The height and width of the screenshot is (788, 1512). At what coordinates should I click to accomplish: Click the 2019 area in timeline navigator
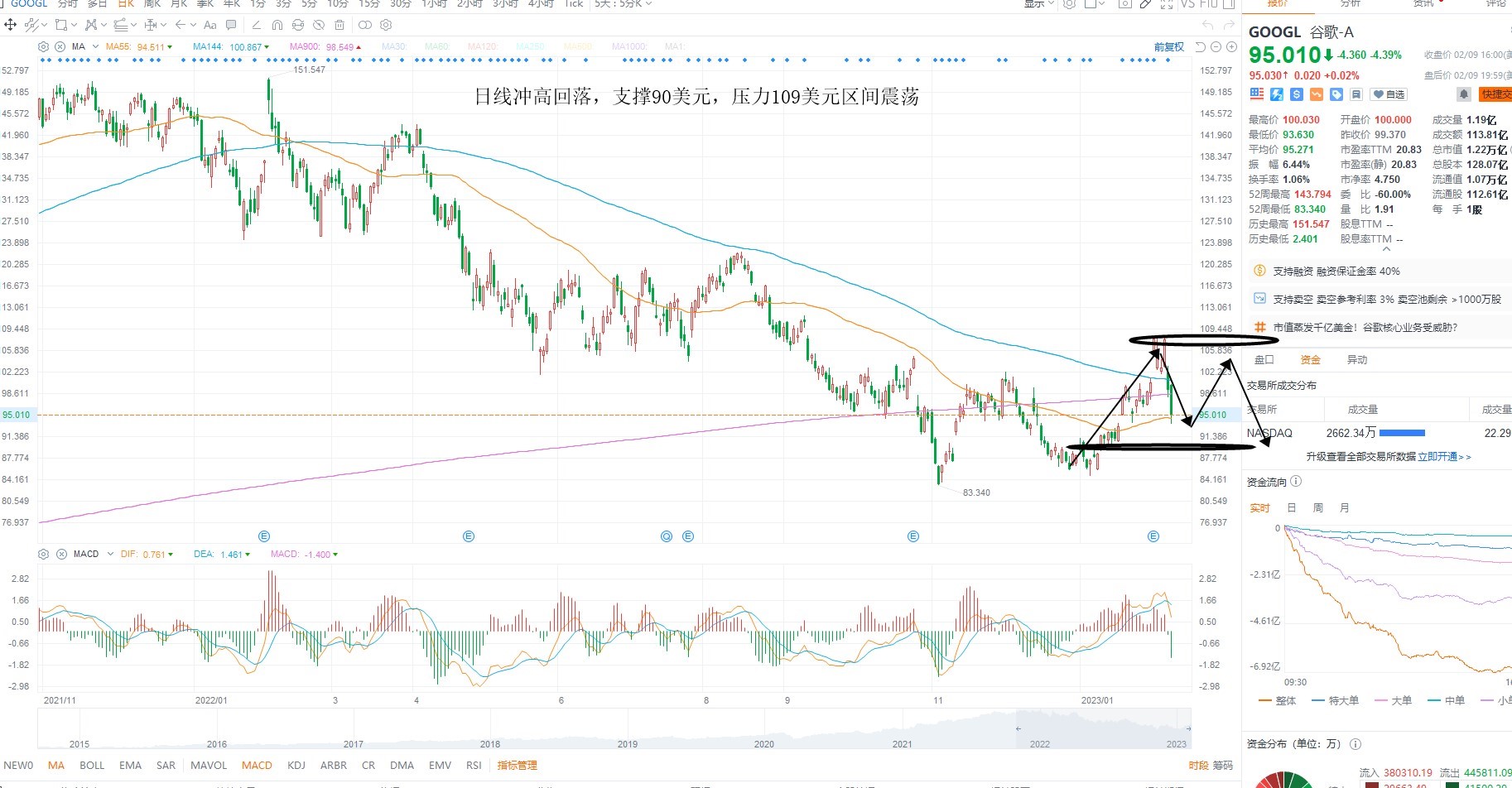click(x=628, y=743)
